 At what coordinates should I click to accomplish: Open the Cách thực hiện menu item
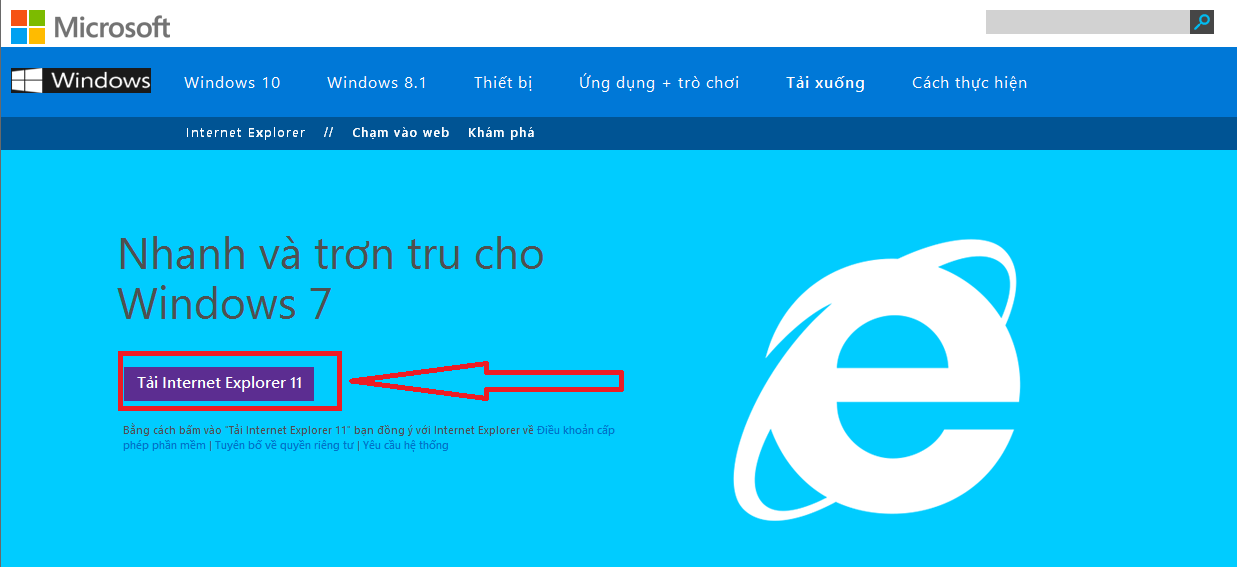tap(969, 83)
